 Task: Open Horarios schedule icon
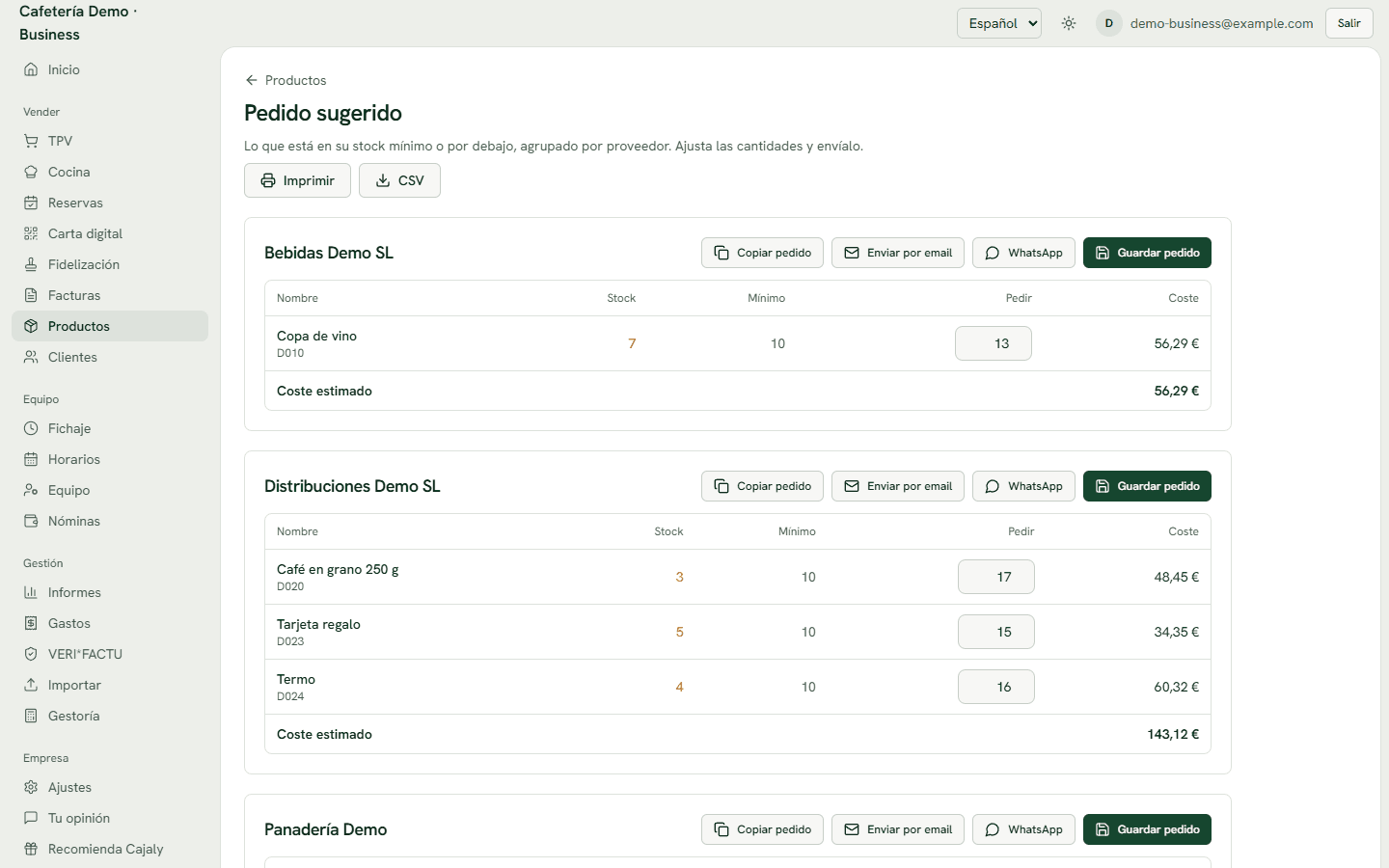(31, 459)
